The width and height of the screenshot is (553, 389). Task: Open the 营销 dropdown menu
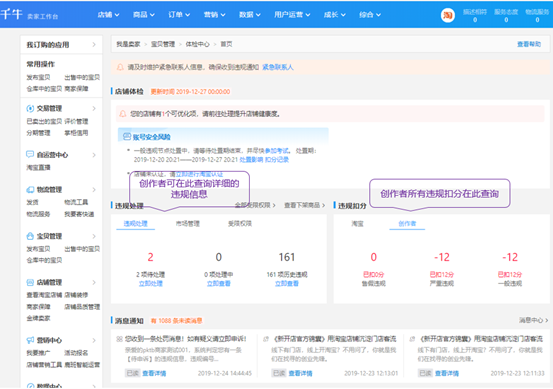[214, 15]
